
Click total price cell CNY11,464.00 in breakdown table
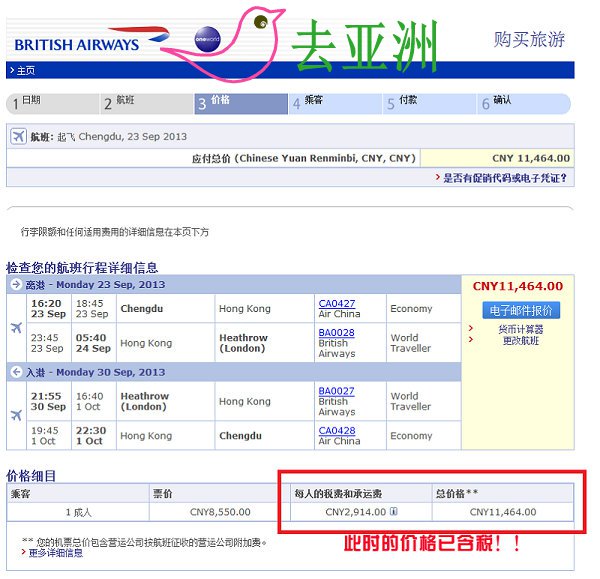click(x=503, y=512)
